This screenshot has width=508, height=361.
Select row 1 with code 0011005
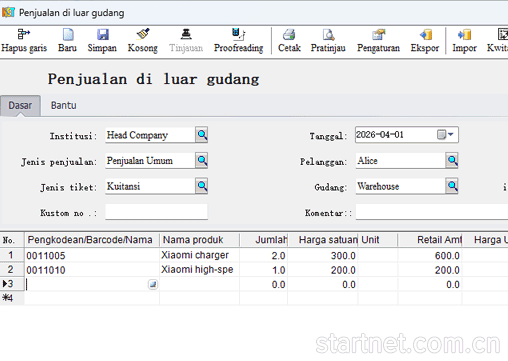pos(254,255)
